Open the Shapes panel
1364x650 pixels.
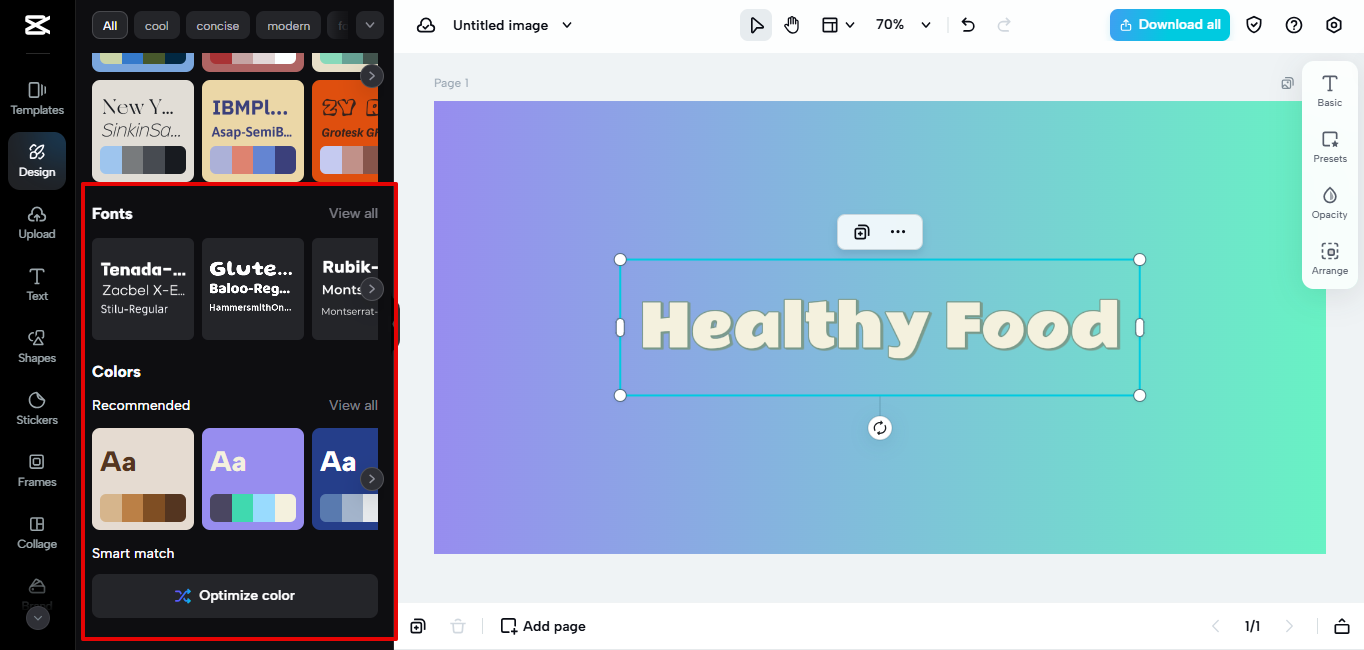[x=37, y=345]
